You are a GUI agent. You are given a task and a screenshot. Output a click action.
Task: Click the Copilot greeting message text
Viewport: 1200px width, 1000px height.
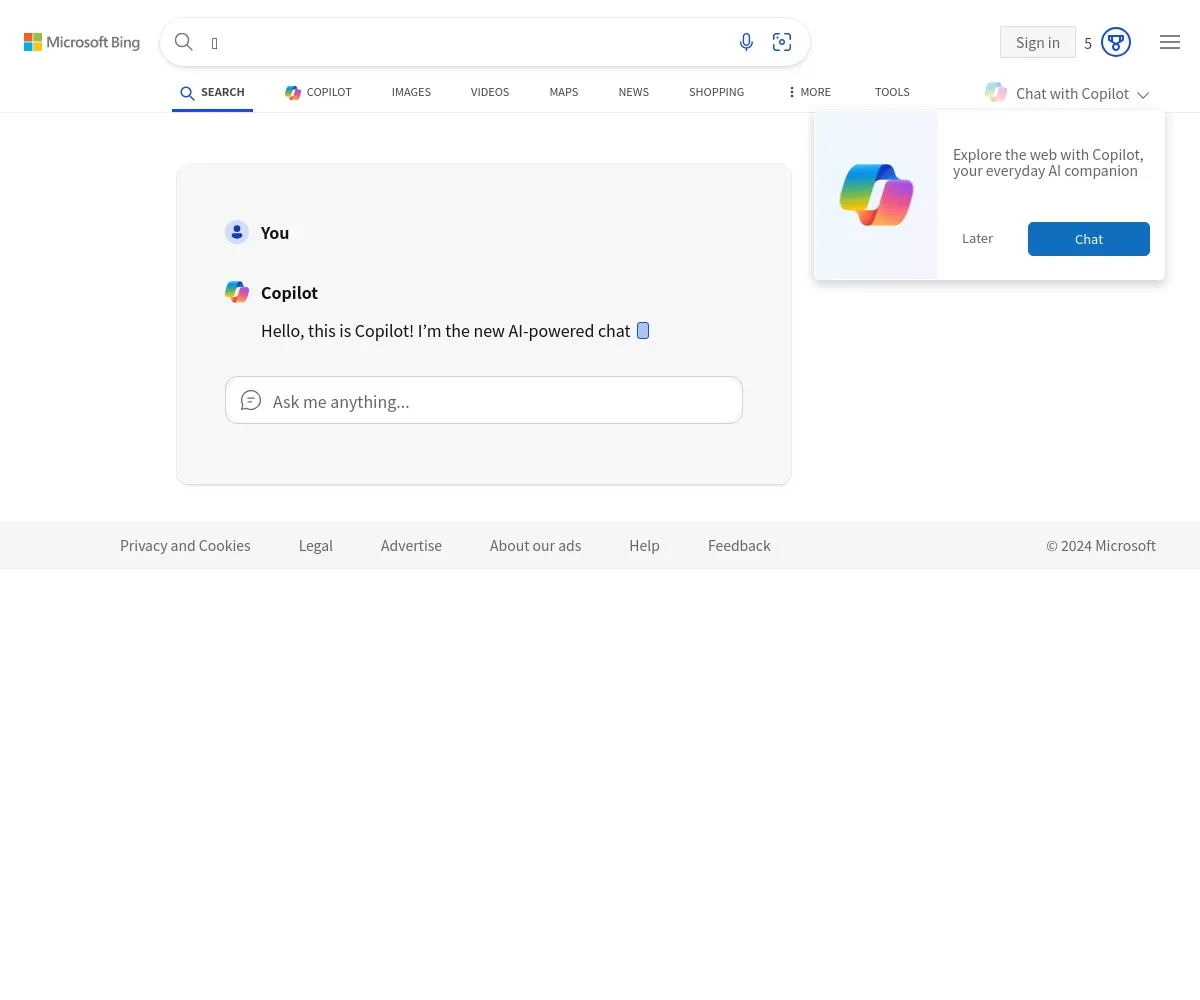[446, 331]
